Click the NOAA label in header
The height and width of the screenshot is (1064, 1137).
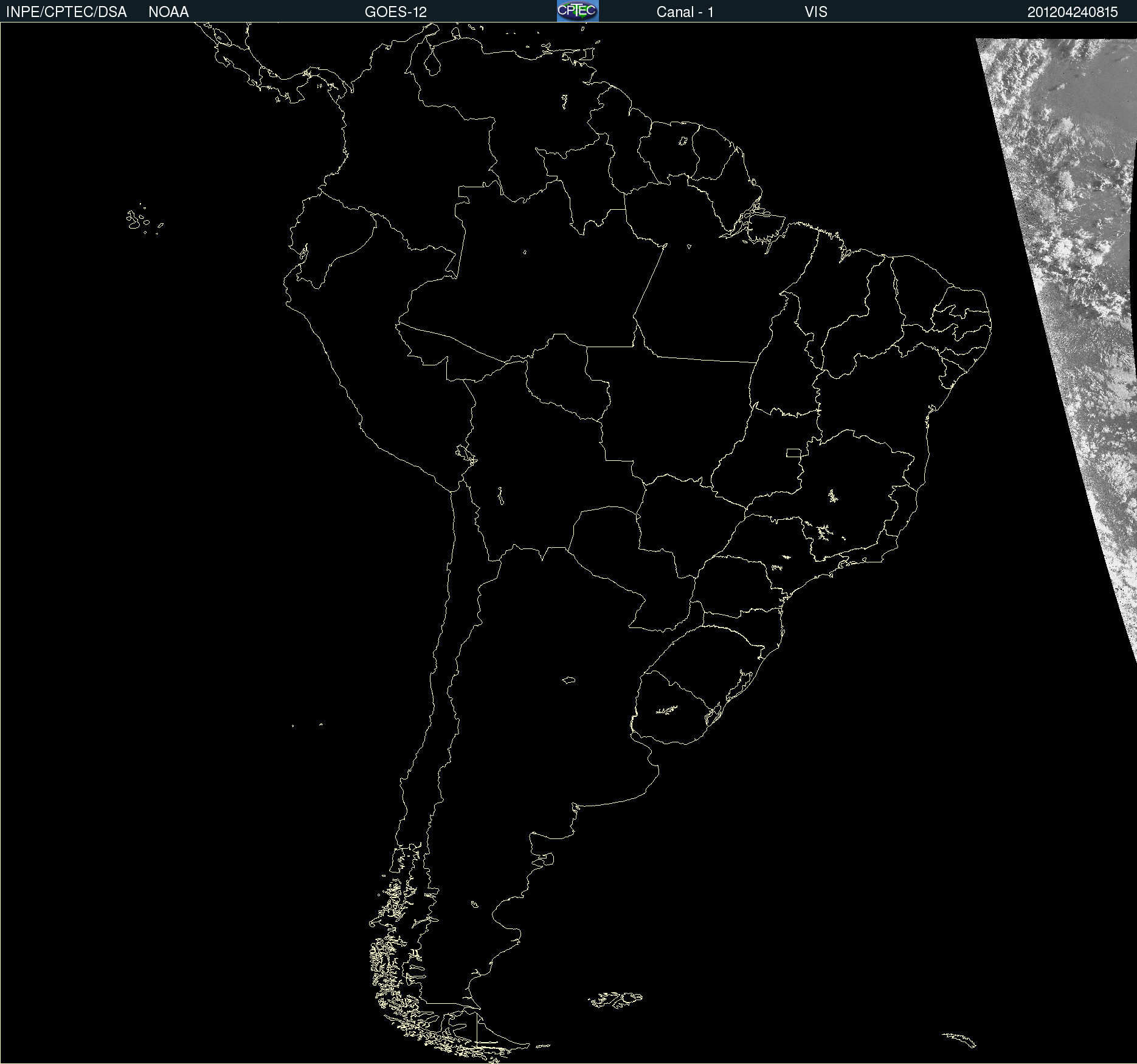click(168, 12)
